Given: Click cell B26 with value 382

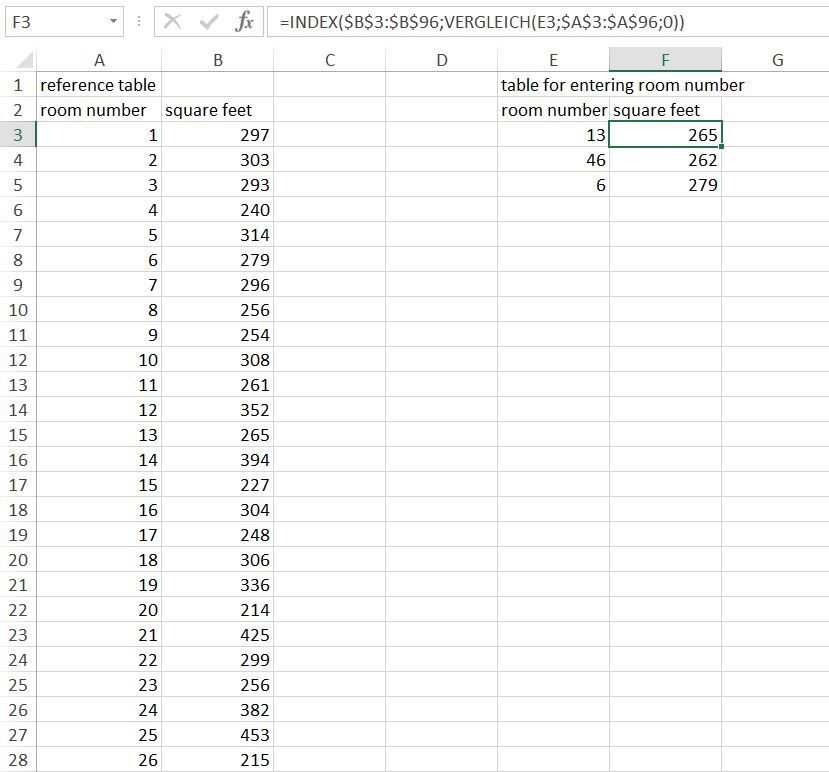Looking at the screenshot, I should (x=217, y=710).
